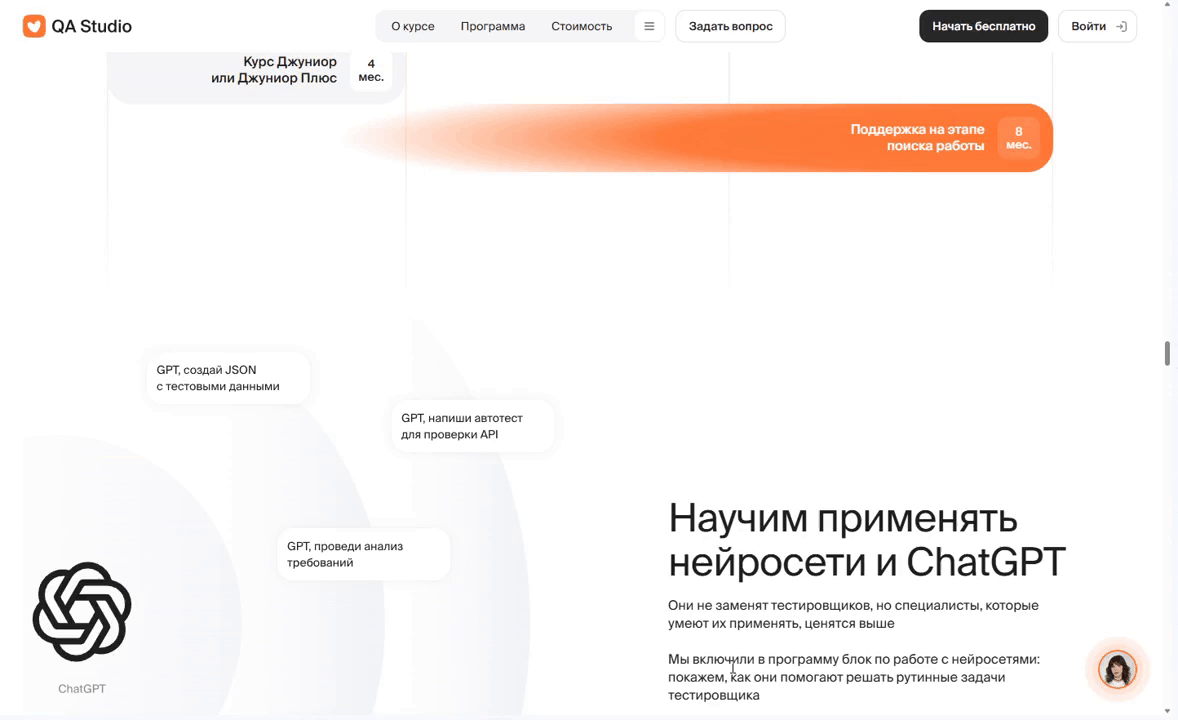Click the 8 мес. duration badge
Viewport: 1178px width, 720px height.
tap(1019, 138)
